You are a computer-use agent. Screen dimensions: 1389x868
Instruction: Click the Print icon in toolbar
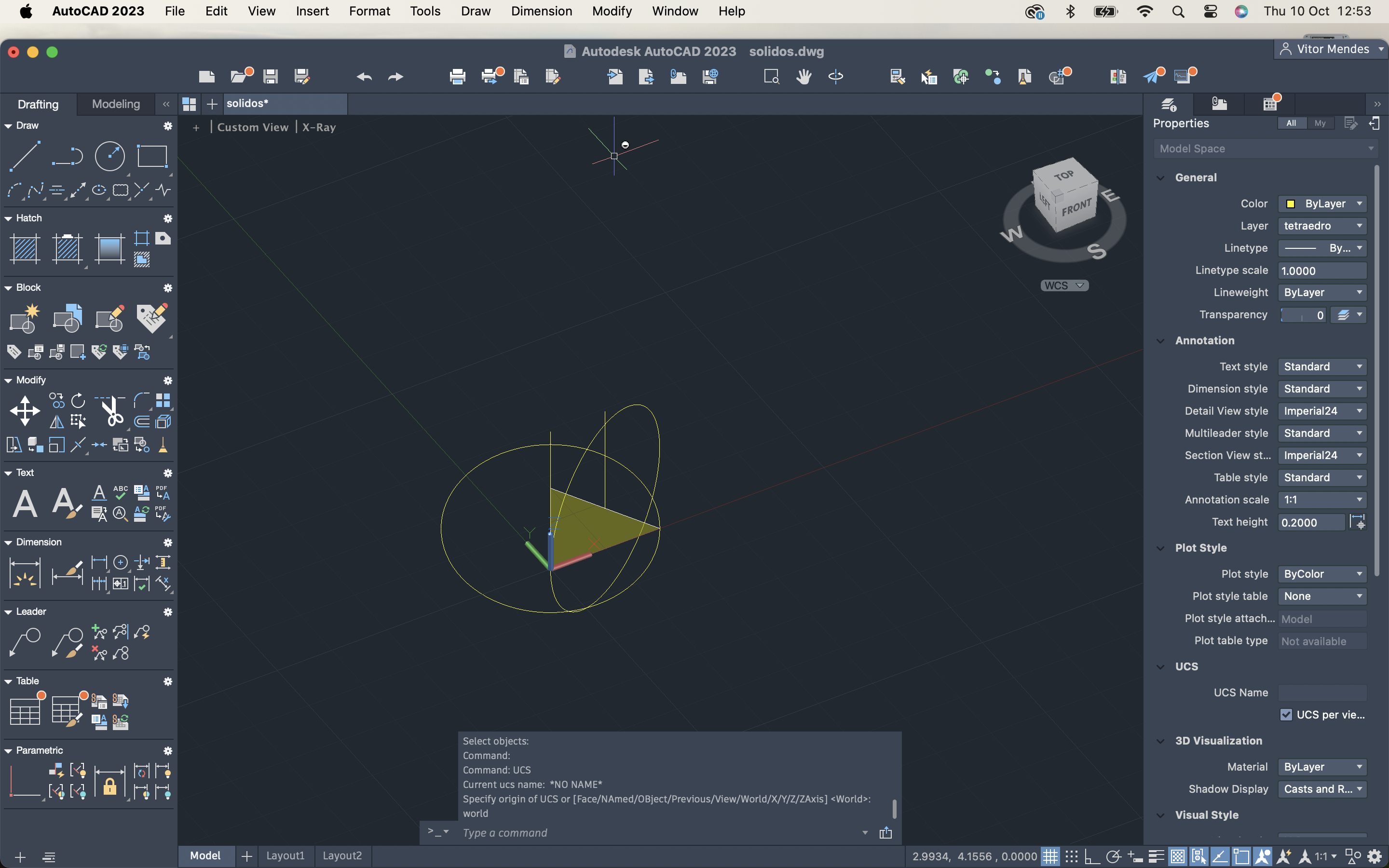pyautogui.click(x=457, y=76)
